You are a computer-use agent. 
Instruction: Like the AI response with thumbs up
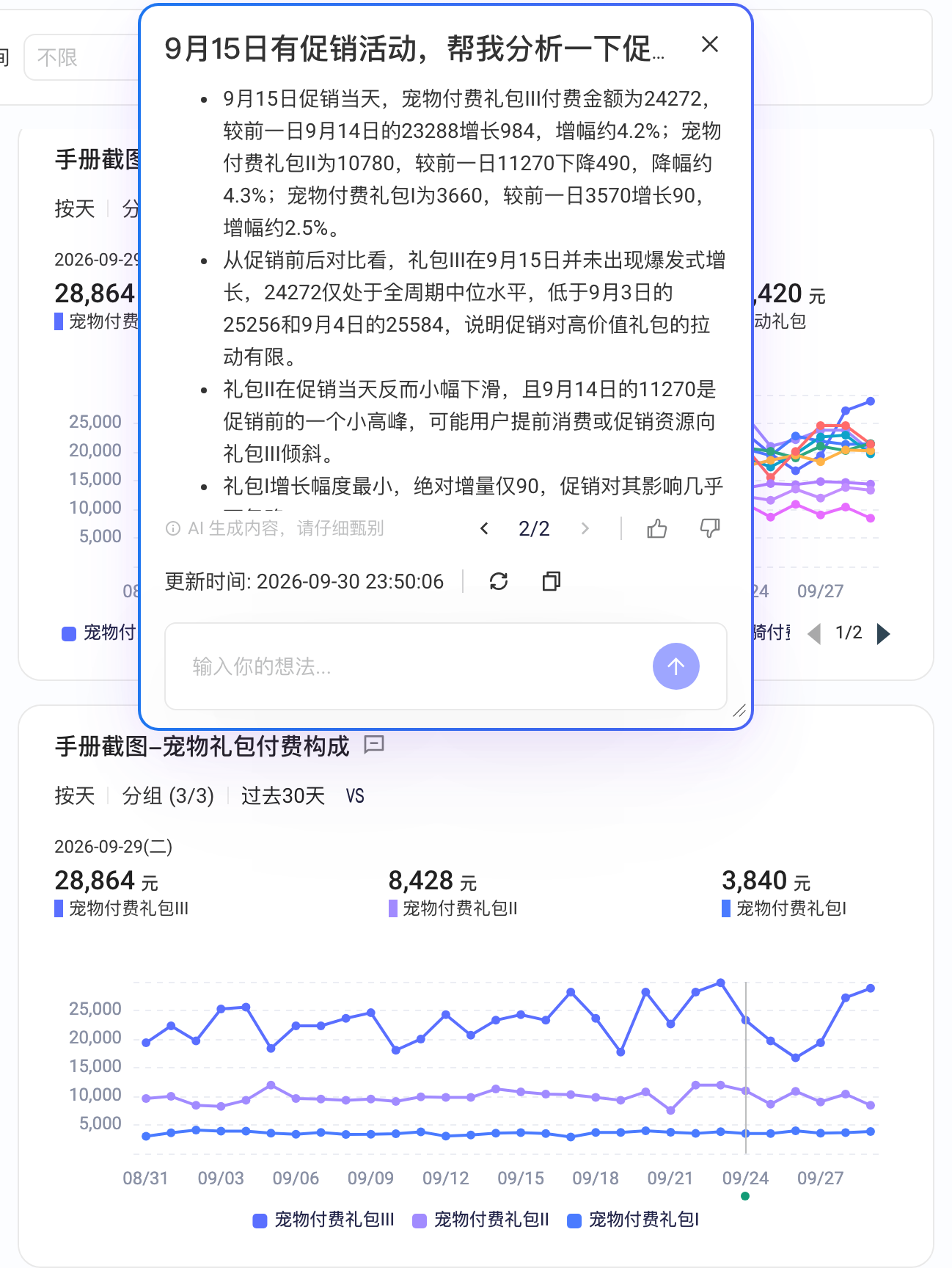pos(657,528)
